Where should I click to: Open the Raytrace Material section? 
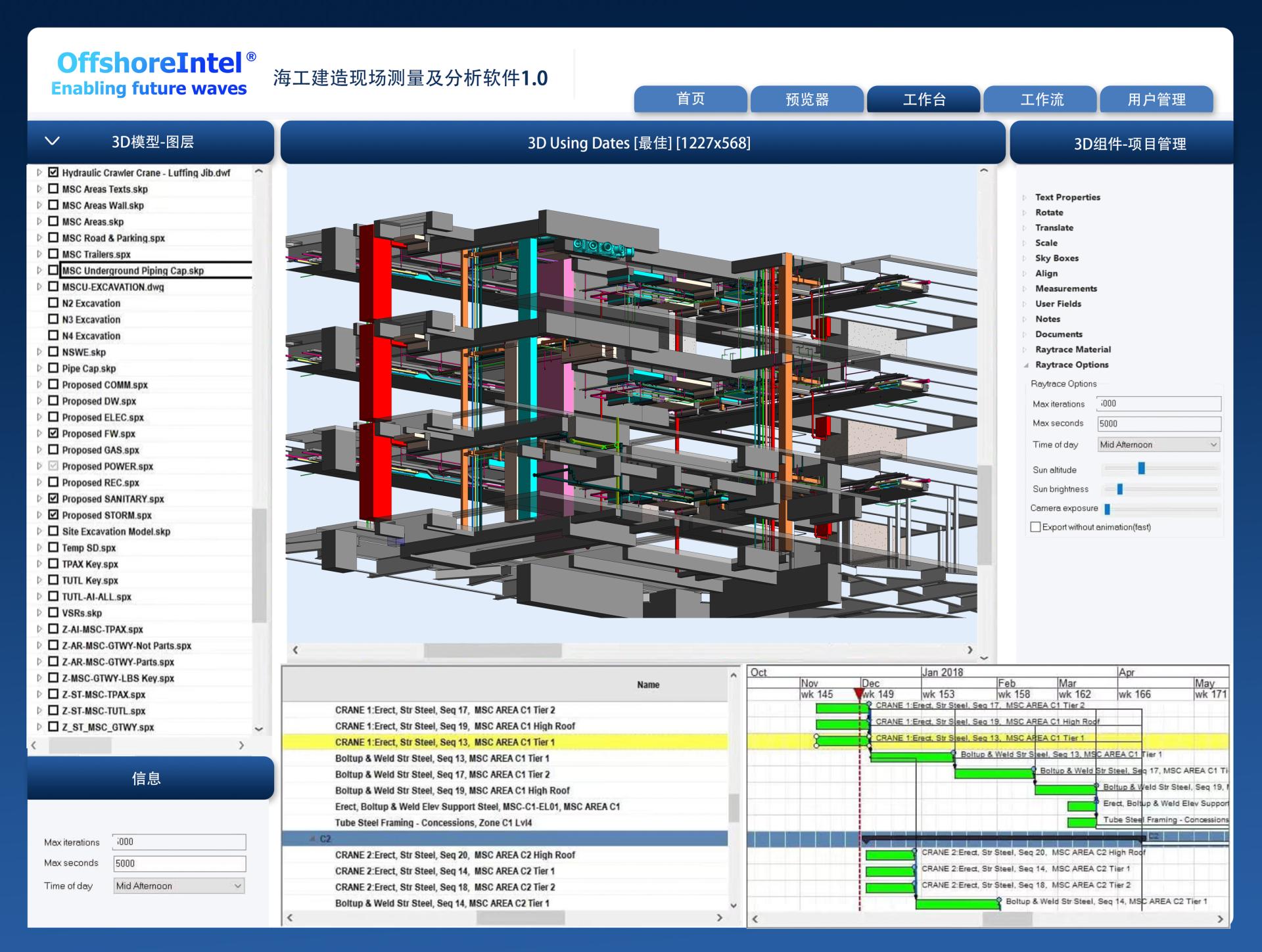pos(1073,350)
